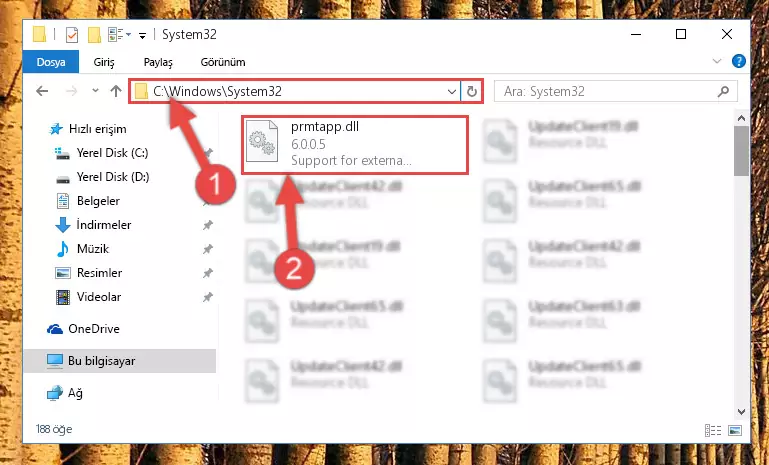Switch to large icons view in status bar

click(735, 430)
